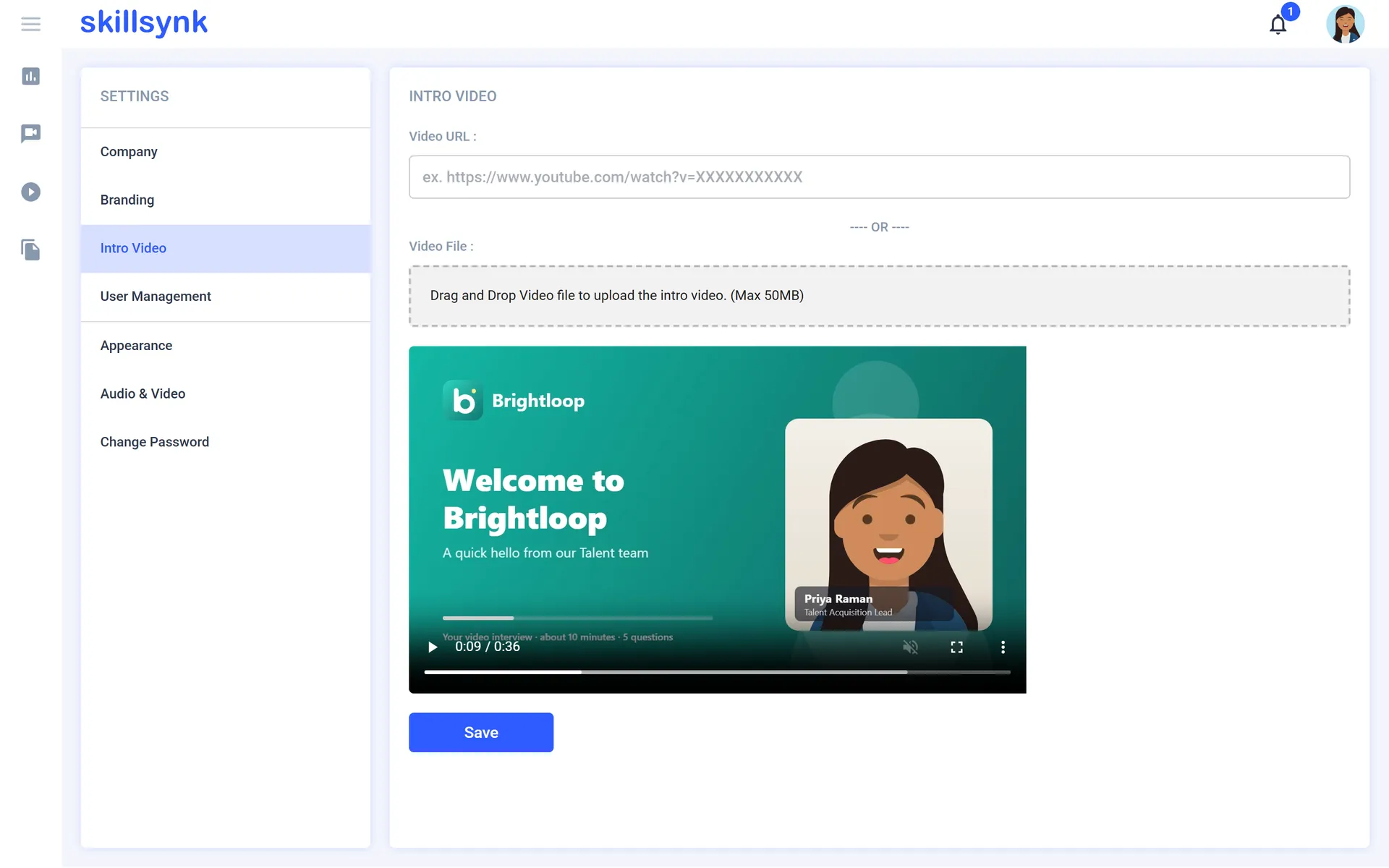Screen dimensions: 1389x868
Task: Open User Management settings
Action: pyautogui.click(x=226, y=297)
